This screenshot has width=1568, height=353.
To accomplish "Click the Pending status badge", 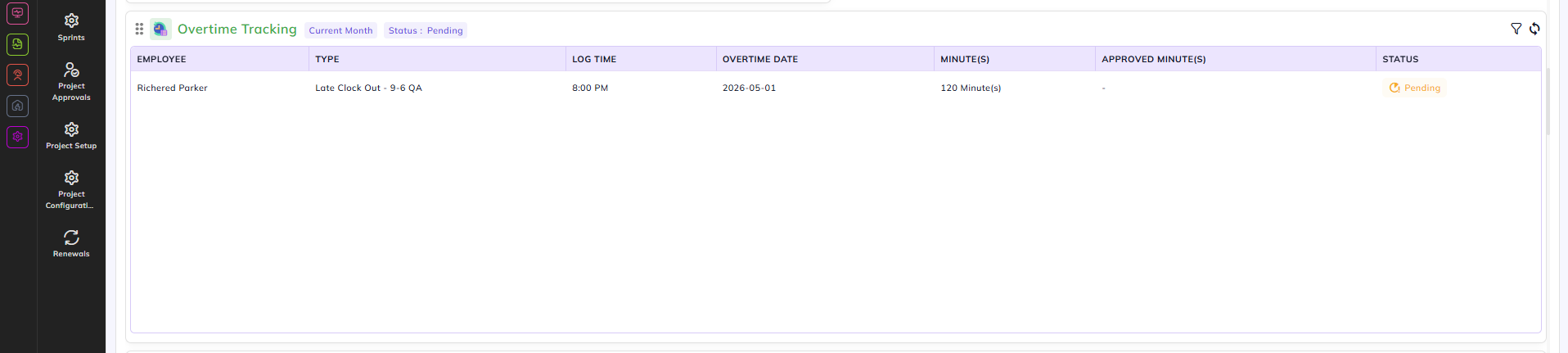I will click(1415, 88).
